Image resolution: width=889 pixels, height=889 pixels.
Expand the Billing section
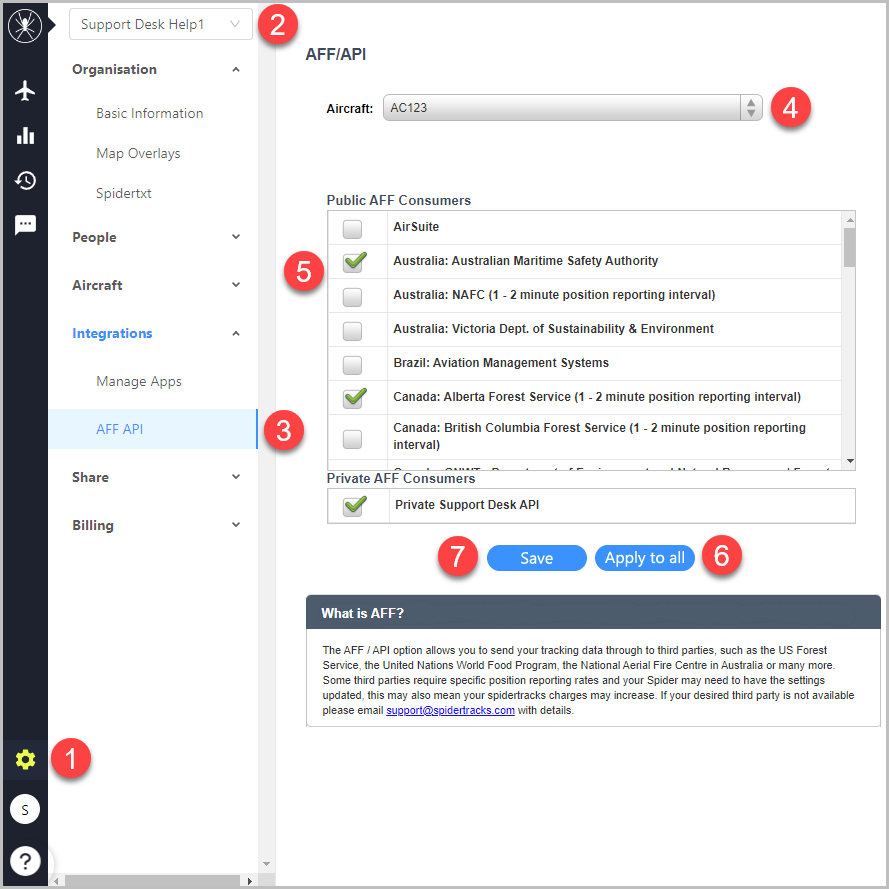(156, 525)
